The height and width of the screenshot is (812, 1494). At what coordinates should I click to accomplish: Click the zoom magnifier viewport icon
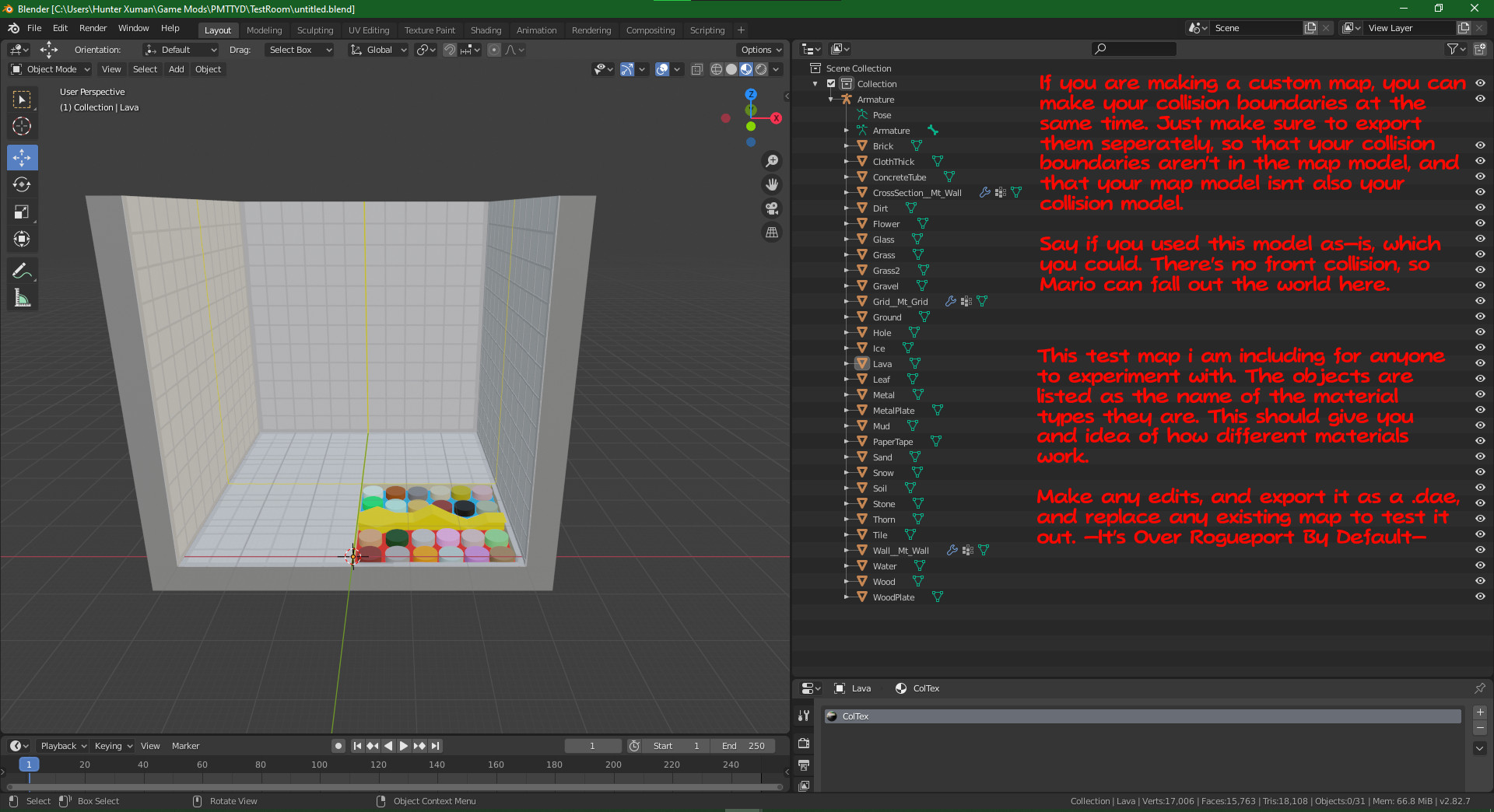[x=772, y=161]
